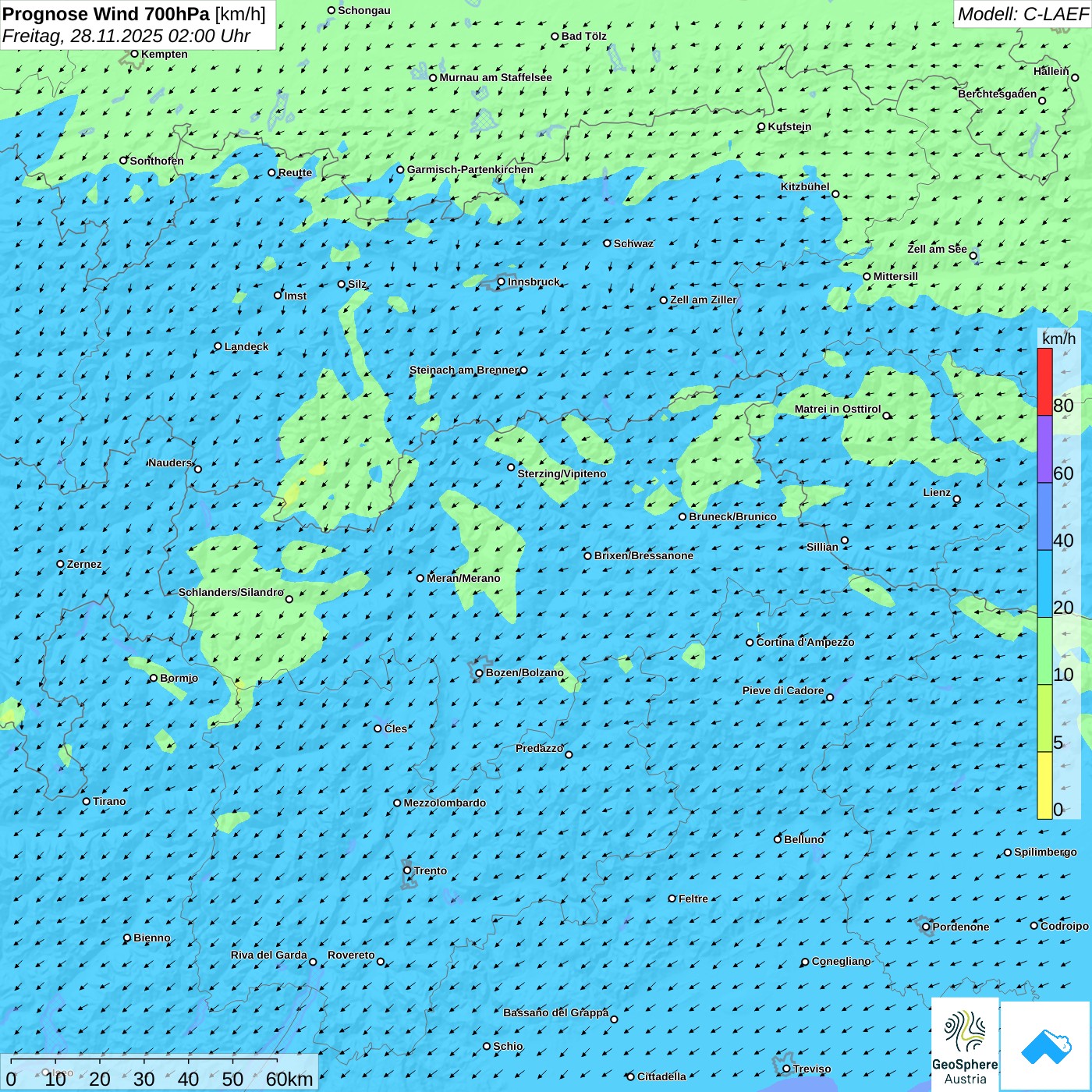Click the 'Sterzing/Vipiteno' label

pos(562,473)
